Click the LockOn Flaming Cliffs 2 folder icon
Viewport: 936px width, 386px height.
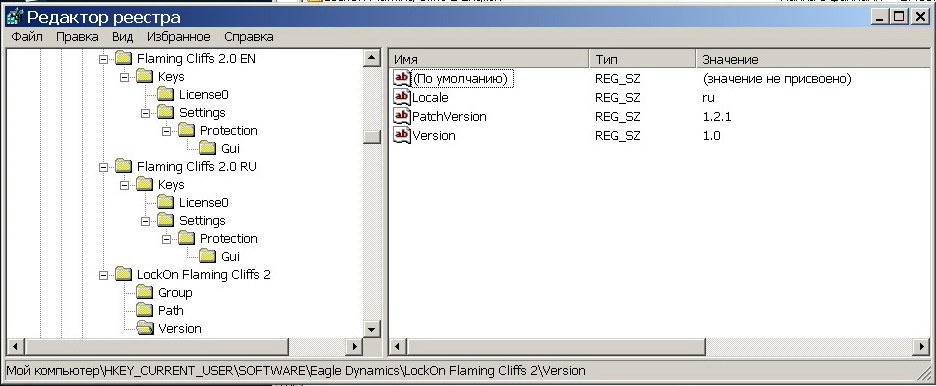[x=124, y=274]
